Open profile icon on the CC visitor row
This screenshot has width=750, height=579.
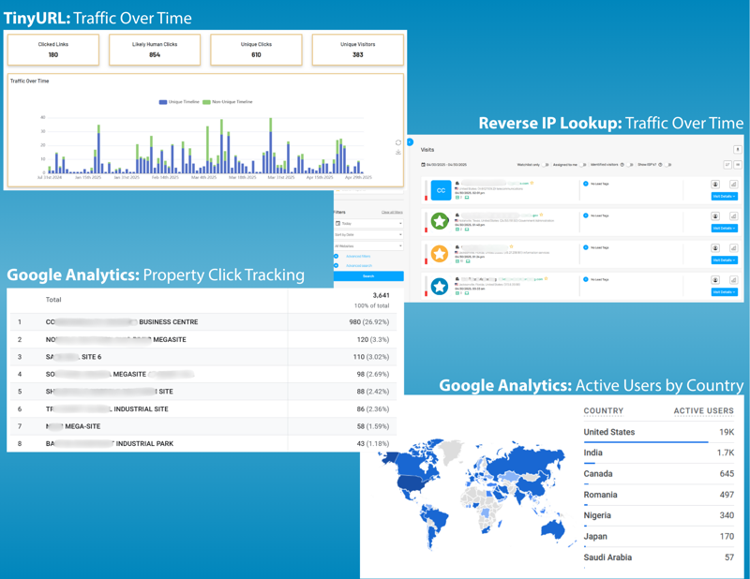(x=715, y=184)
